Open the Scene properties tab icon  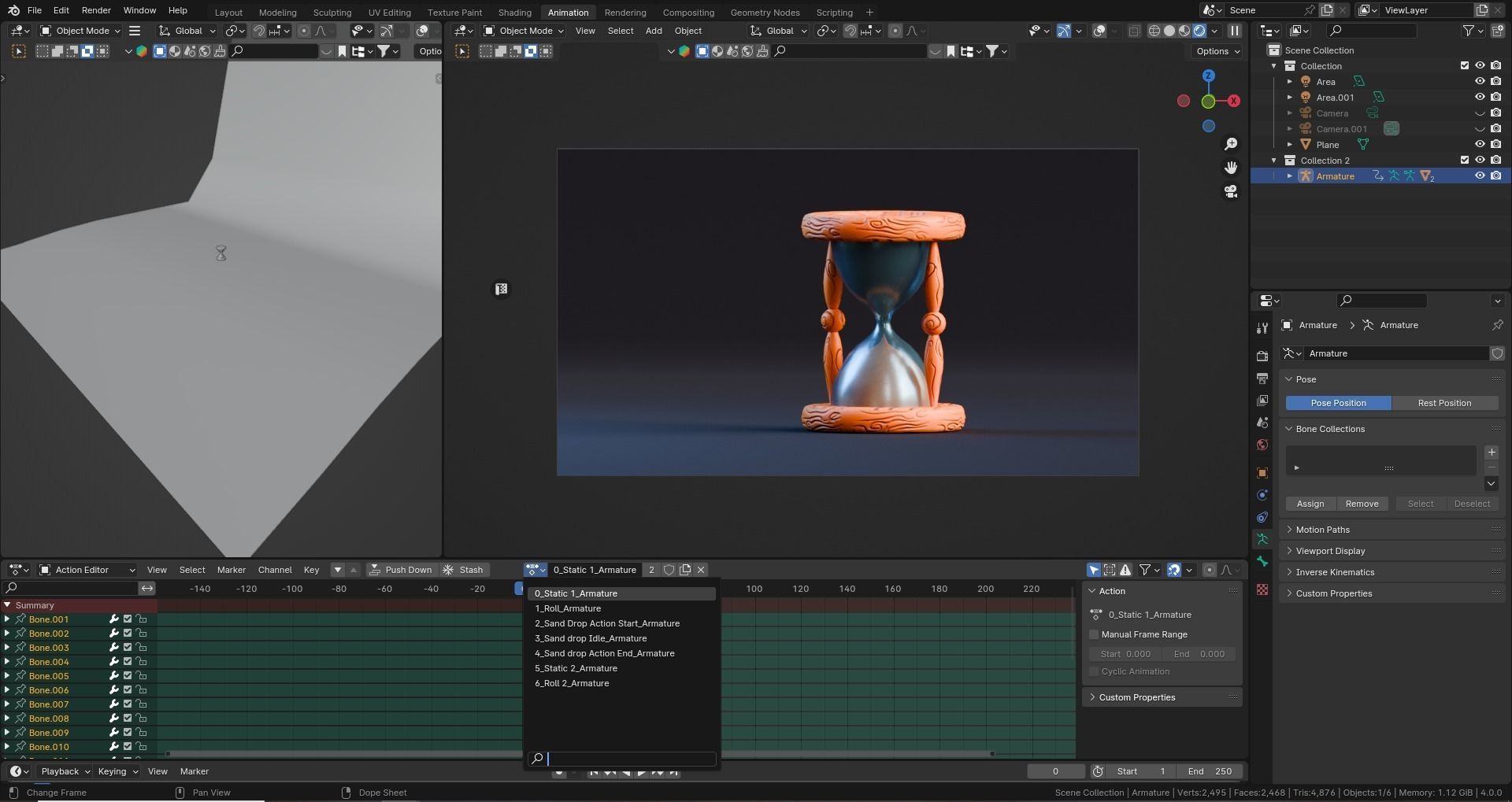tap(1262, 423)
